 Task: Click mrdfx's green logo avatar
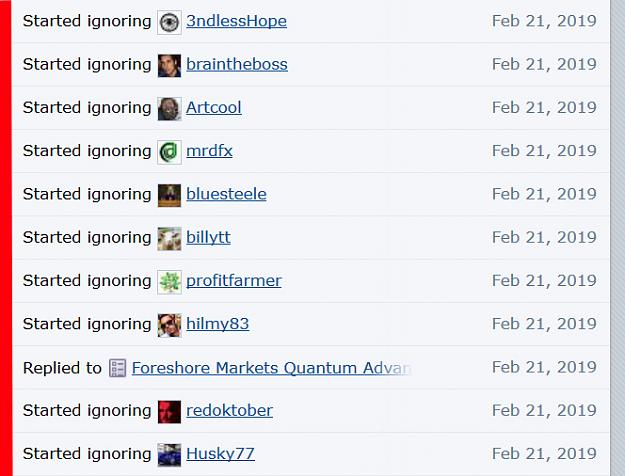pyautogui.click(x=169, y=152)
